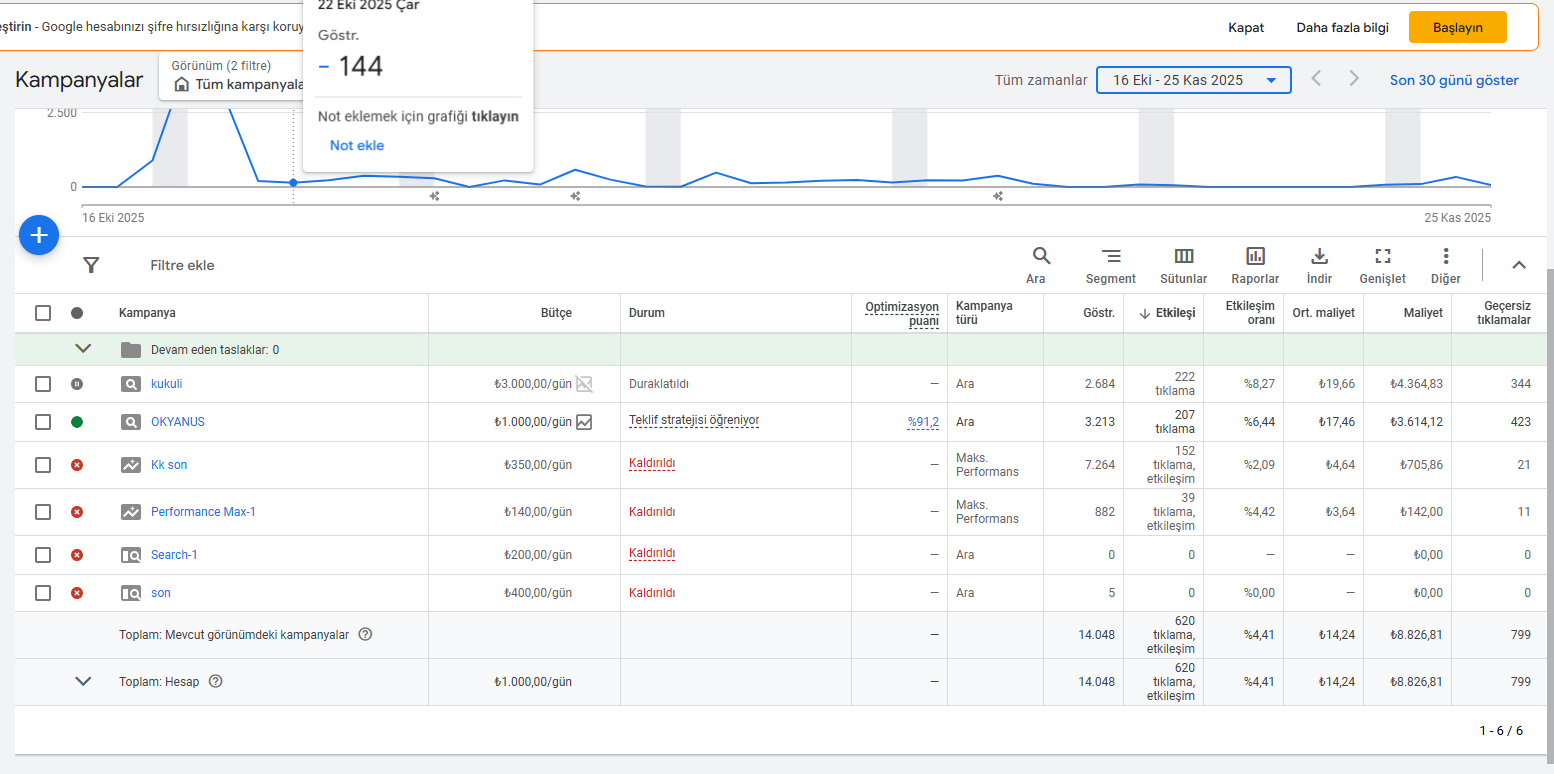
Task: Click the Maliyet column header
Action: [x=1422, y=313]
